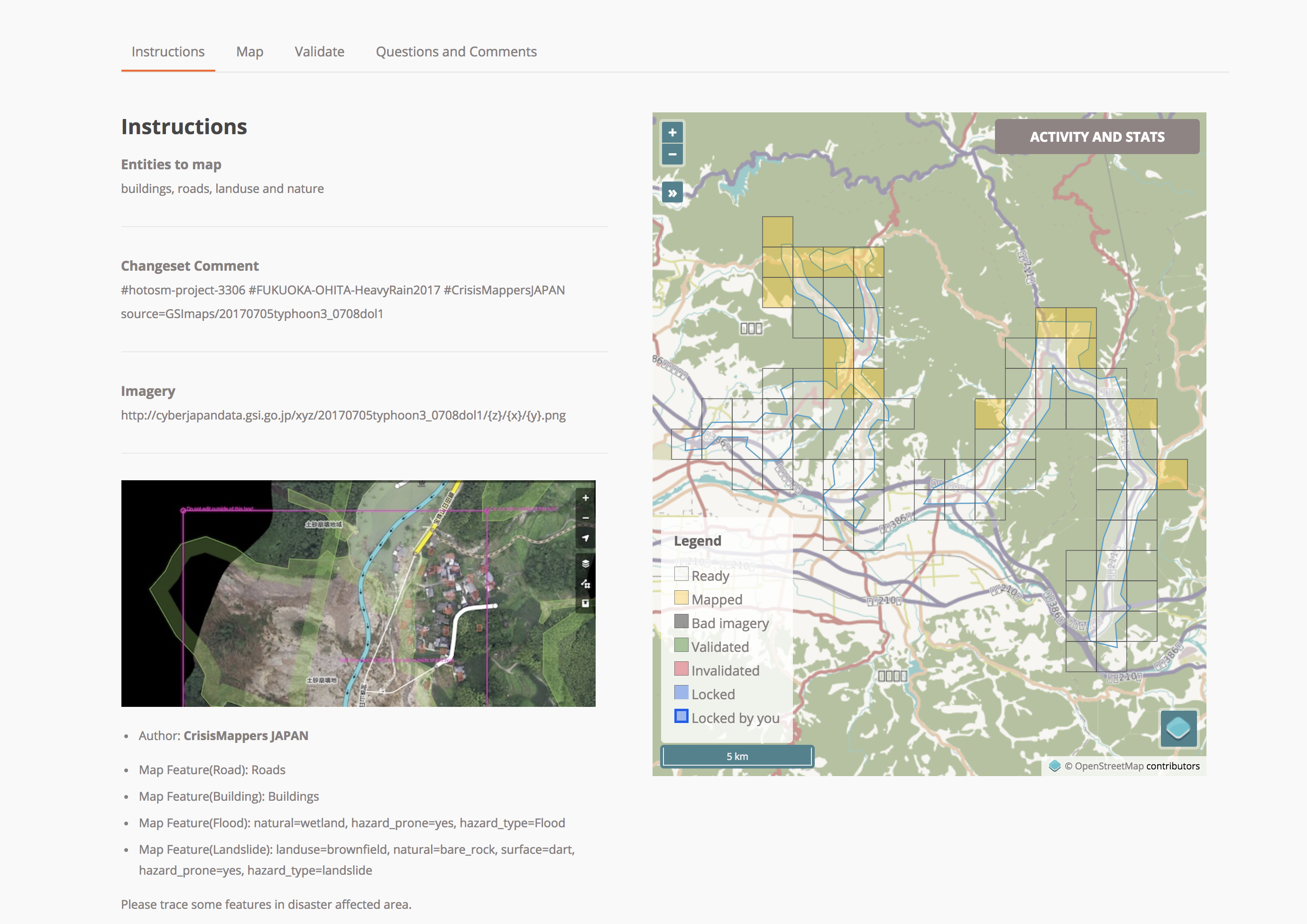Select the Validated legend swatch
This screenshot has width=1307, height=924.
[x=681, y=645]
